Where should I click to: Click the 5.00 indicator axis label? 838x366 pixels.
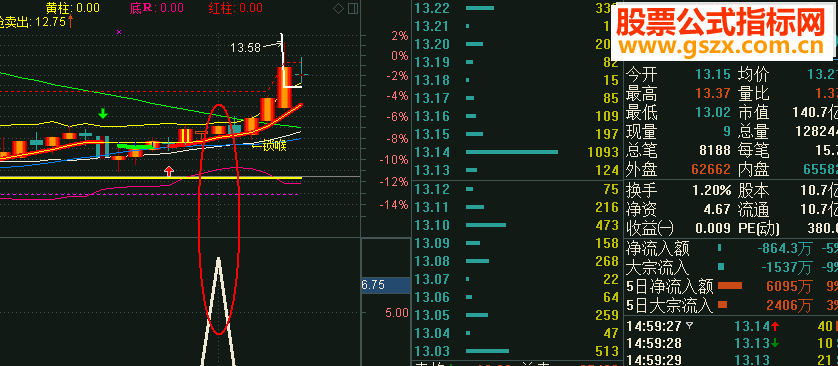(397, 312)
